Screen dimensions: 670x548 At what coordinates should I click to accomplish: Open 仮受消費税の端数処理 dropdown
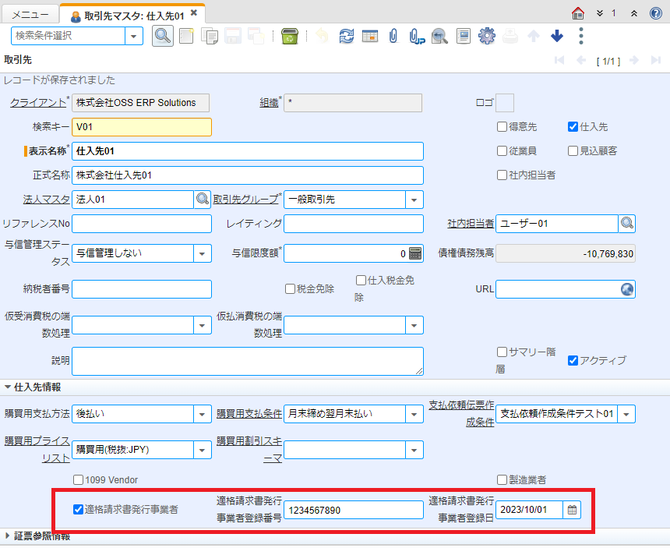pos(202,325)
